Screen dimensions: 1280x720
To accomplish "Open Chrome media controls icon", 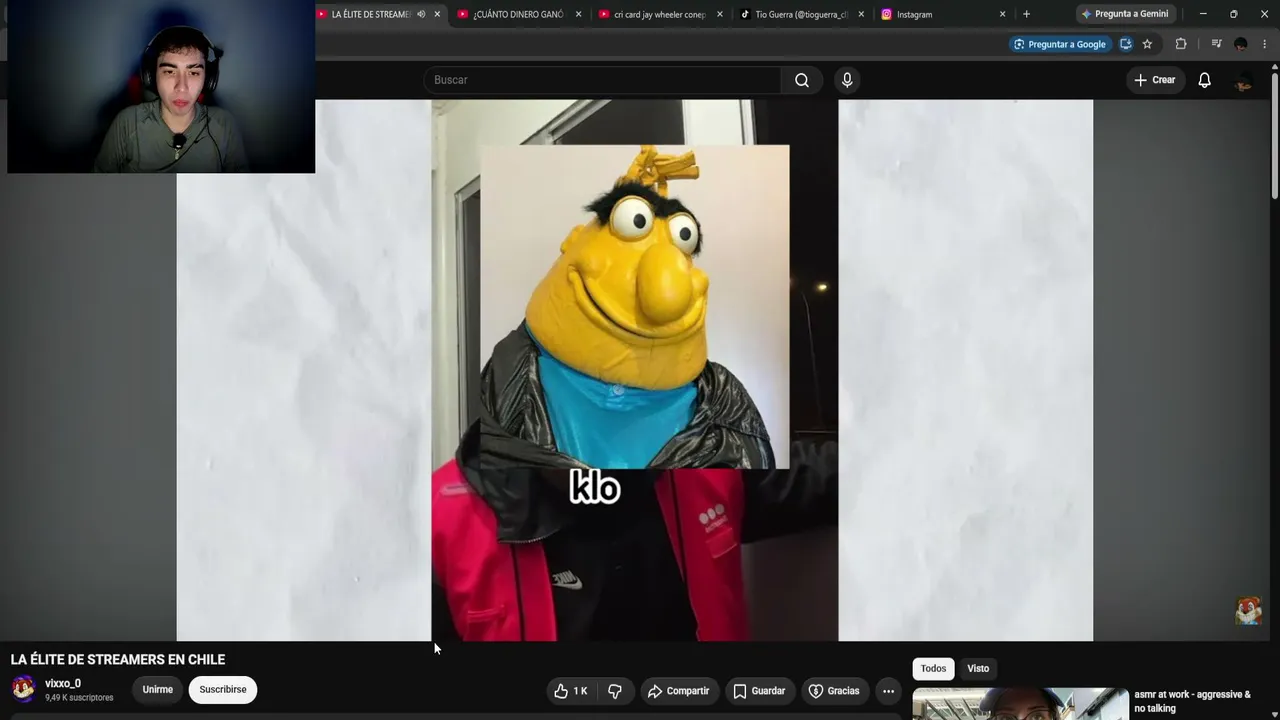I will click(x=1216, y=44).
